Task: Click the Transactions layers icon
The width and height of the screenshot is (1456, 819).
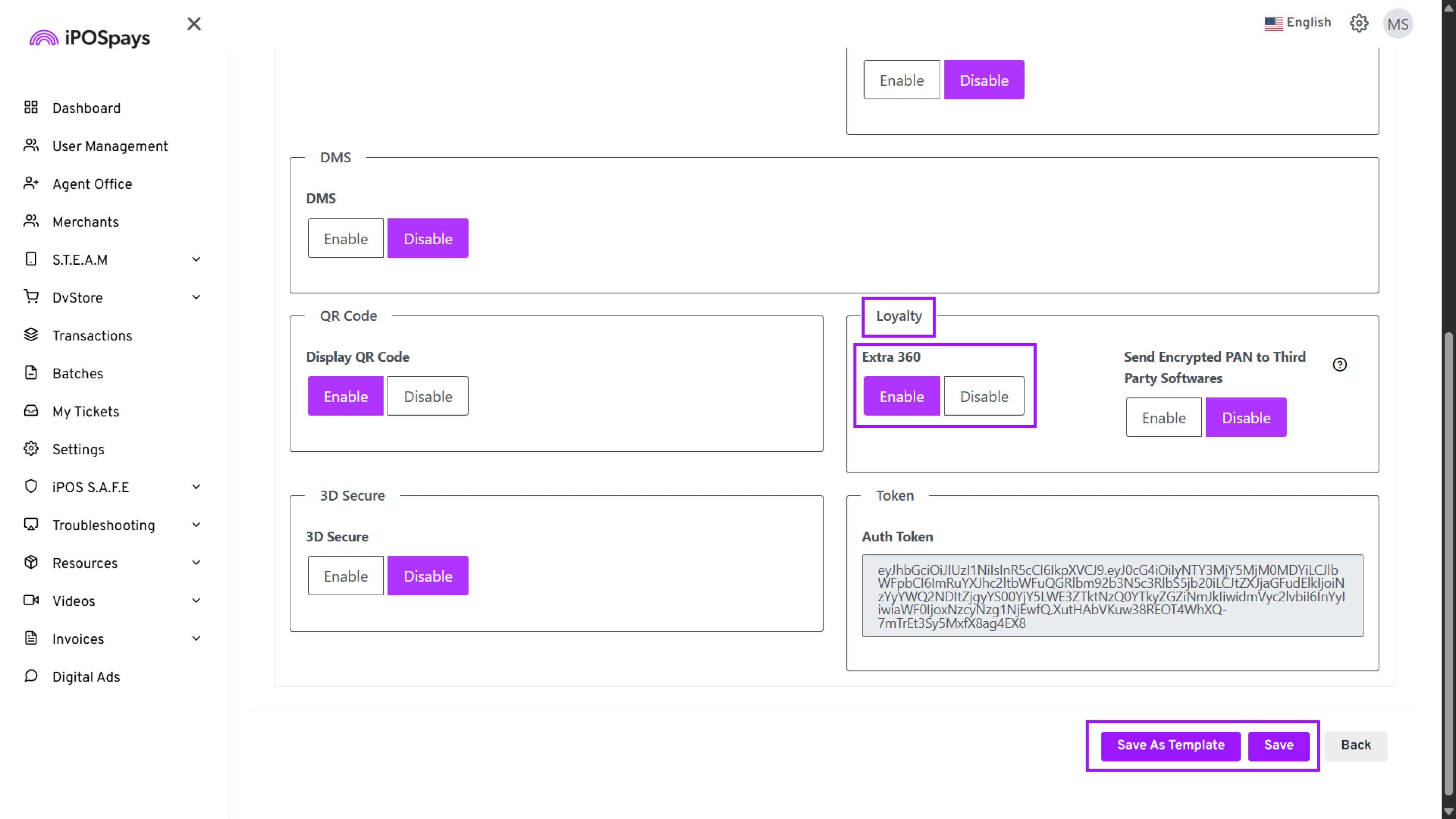Action: 31,334
